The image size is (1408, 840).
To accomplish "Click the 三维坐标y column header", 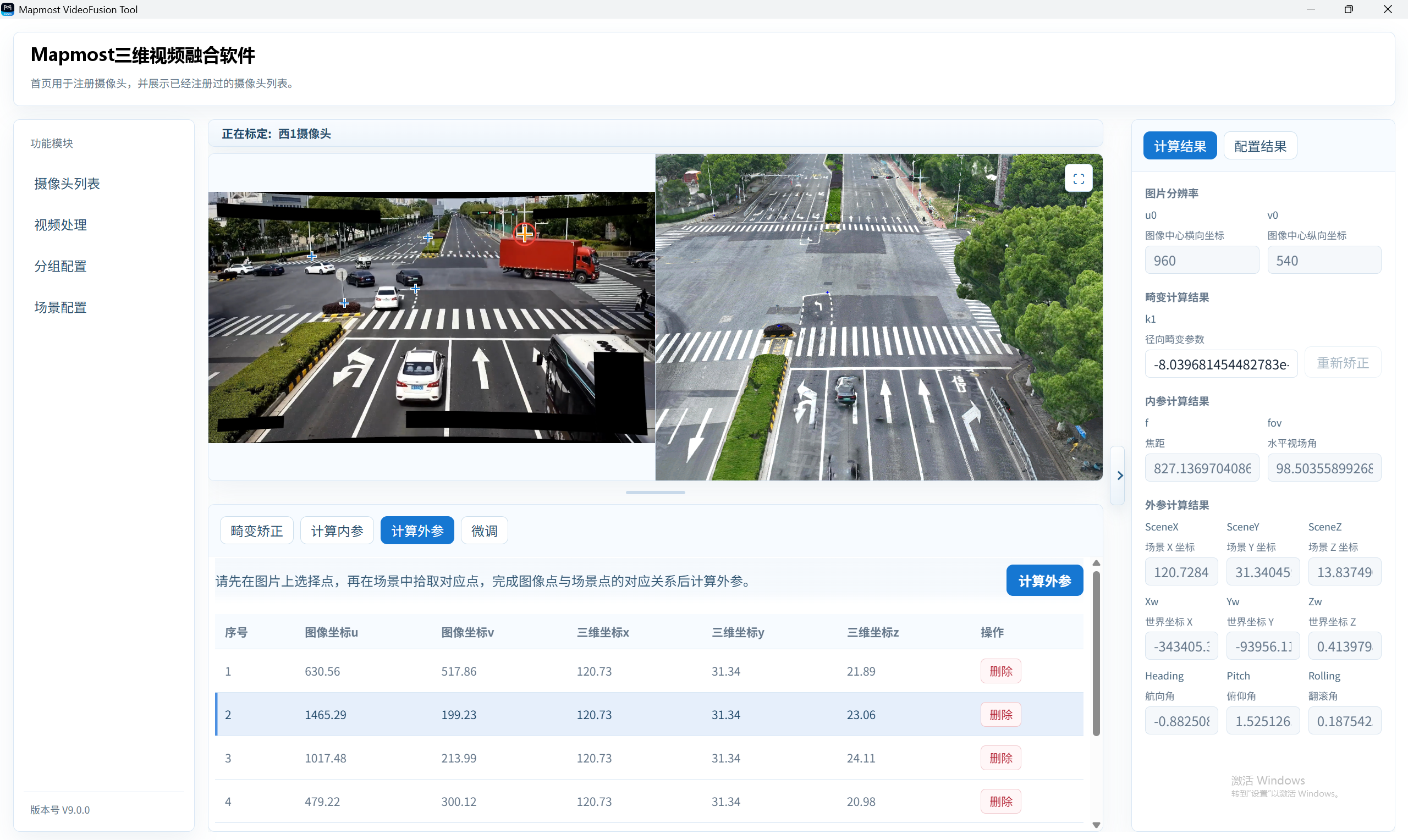I will tap(738, 632).
